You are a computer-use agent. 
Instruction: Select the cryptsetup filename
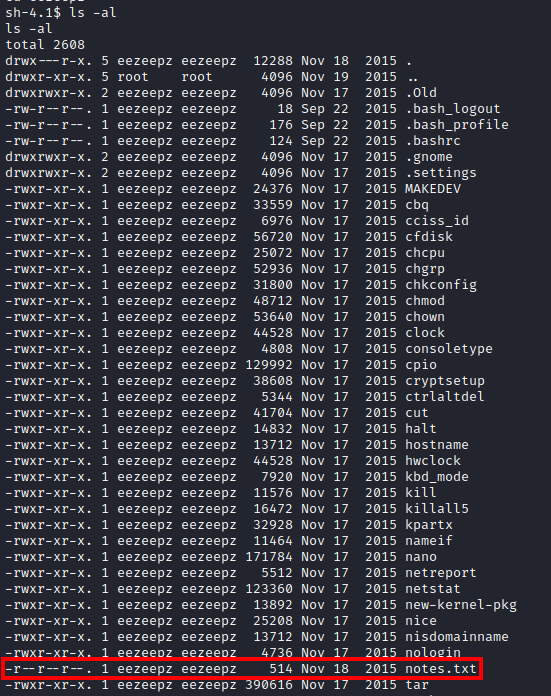click(x=444, y=381)
